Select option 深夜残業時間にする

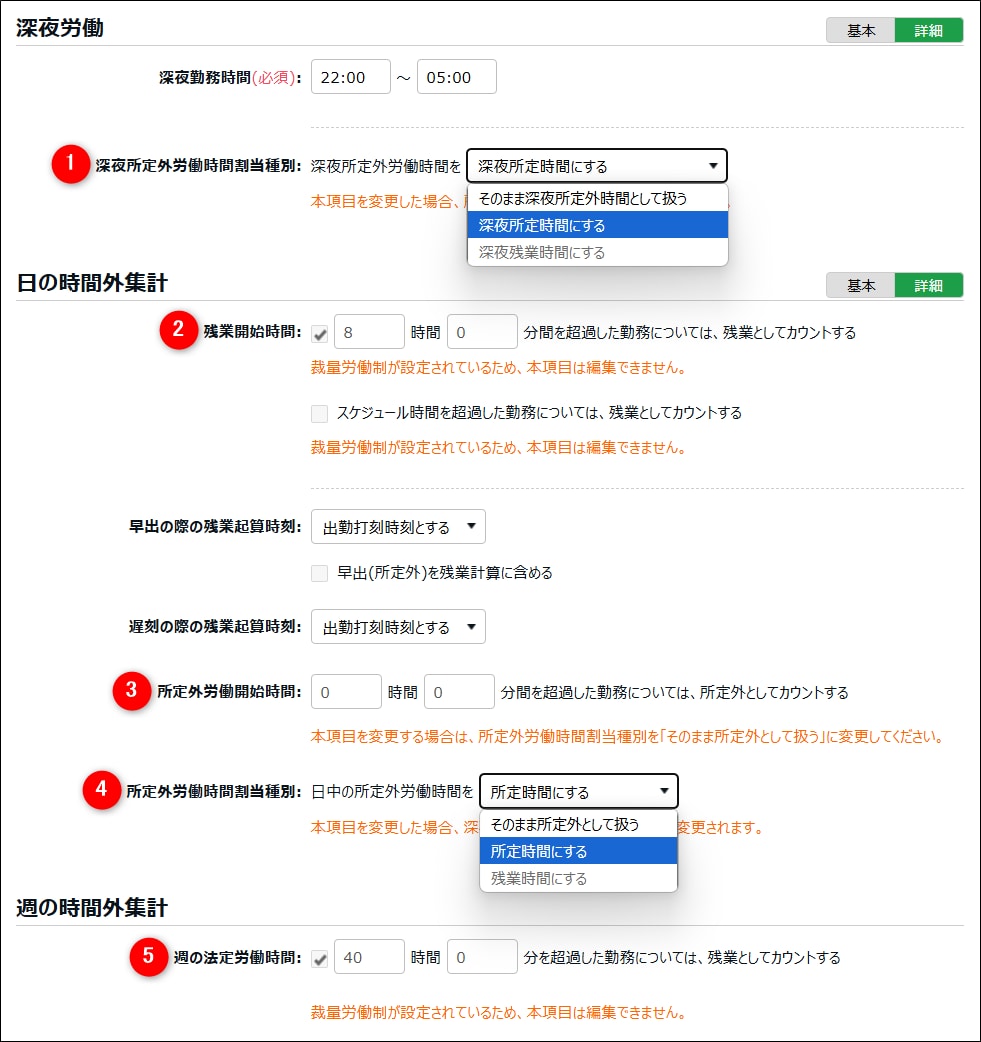[x=598, y=253]
